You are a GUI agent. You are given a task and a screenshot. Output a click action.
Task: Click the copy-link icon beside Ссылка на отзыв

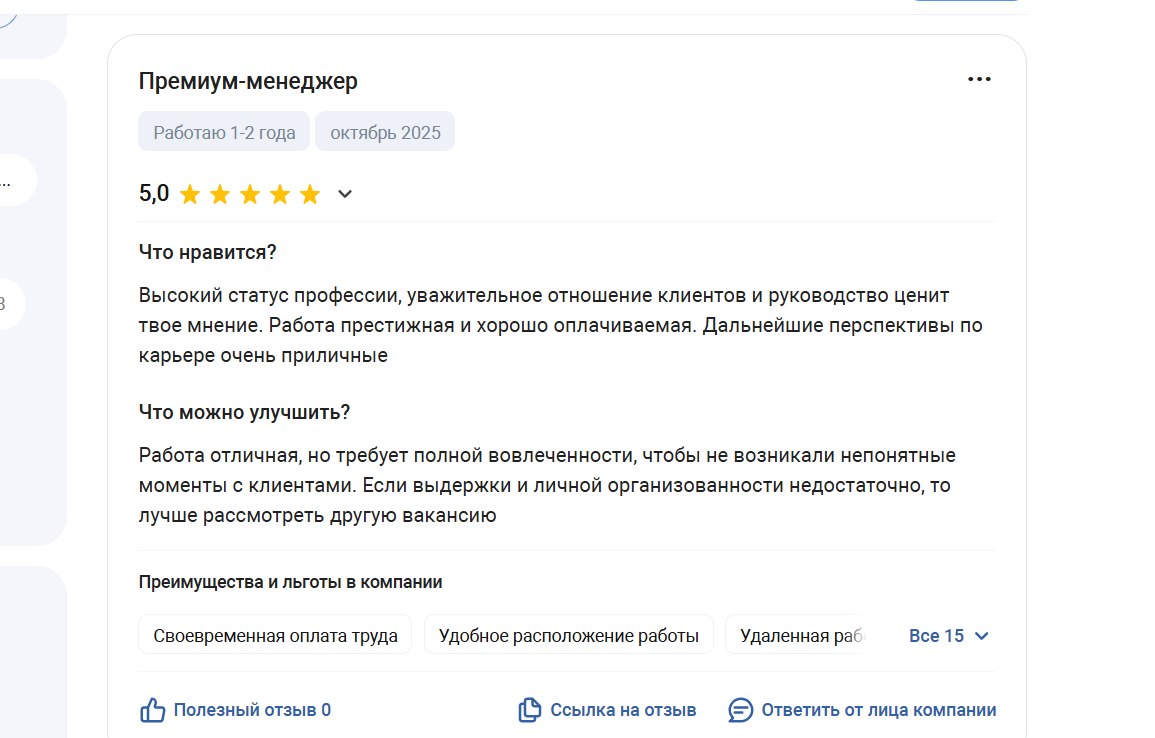(530, 710)
